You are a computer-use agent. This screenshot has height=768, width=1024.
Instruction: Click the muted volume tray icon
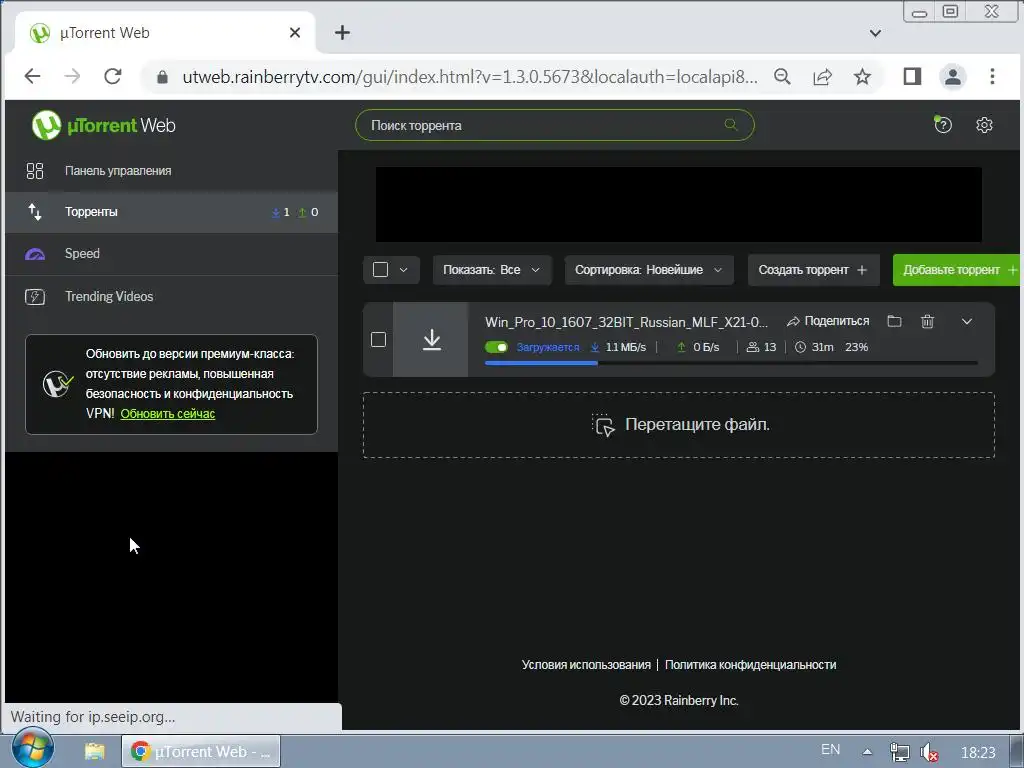(929, 753)
